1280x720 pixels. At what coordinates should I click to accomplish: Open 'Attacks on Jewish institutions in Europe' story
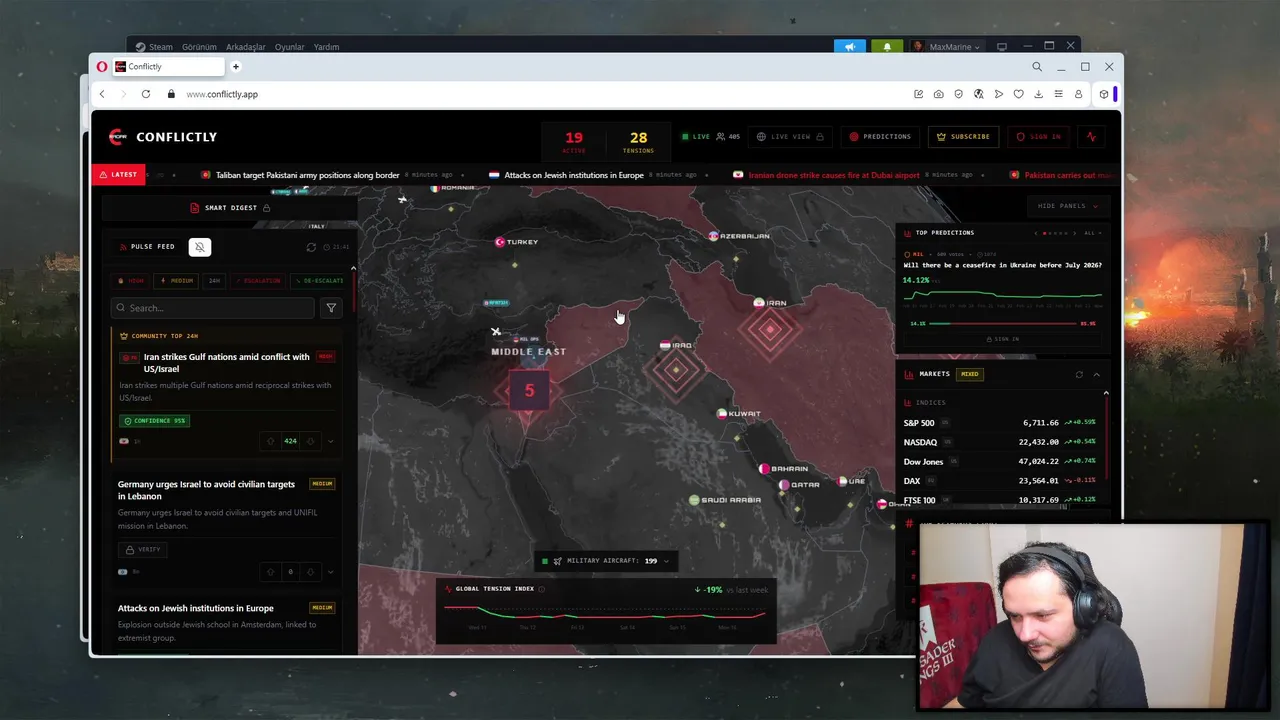coord(195,608)
